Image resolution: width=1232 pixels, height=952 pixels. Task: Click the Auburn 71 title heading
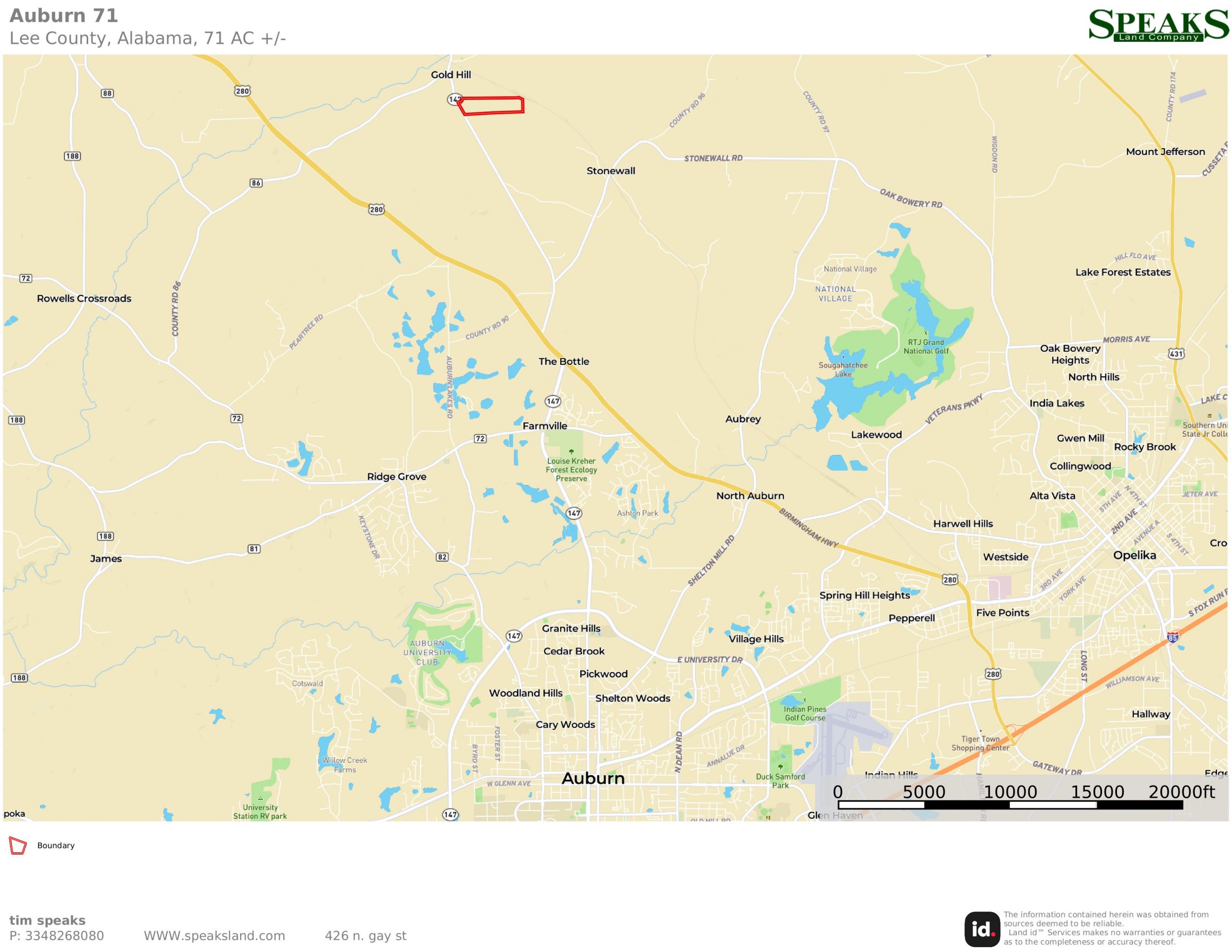(64, 16)
